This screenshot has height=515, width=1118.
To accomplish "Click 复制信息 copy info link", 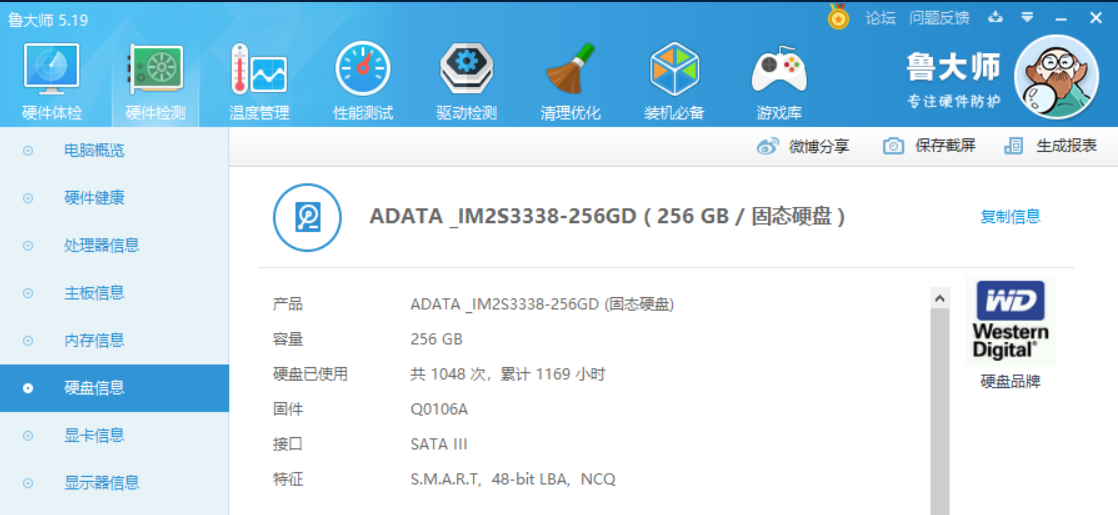I will (x=1010, y=216).
